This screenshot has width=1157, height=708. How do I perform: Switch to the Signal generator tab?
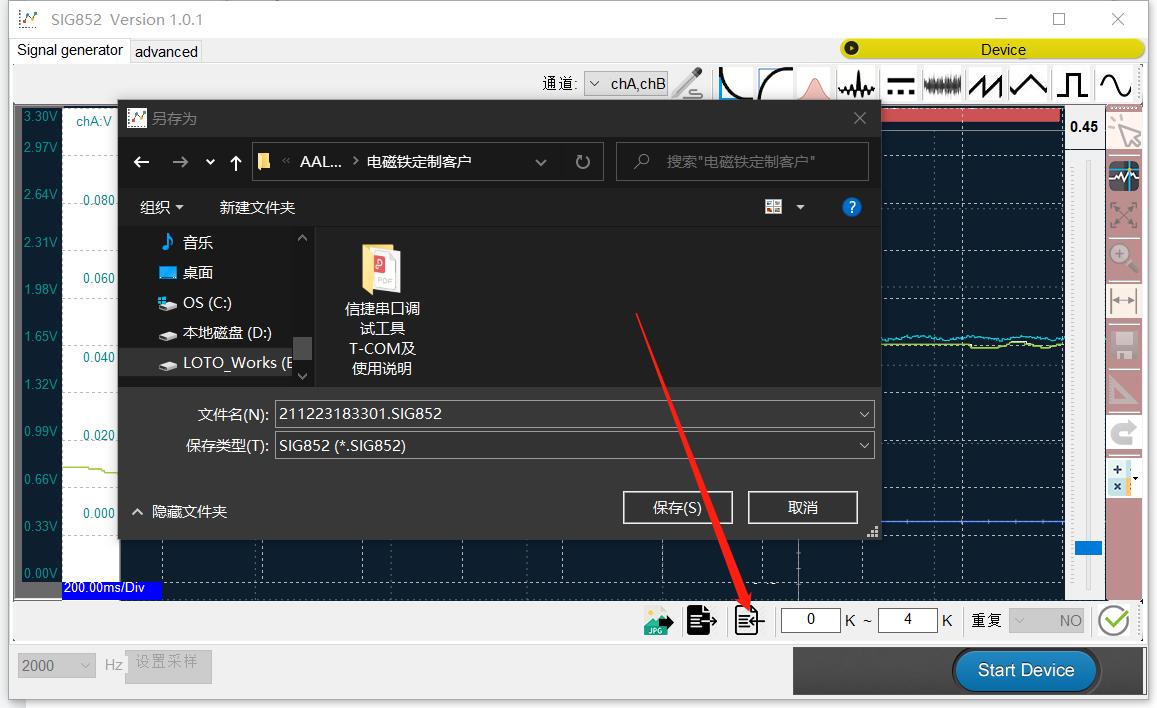click(x=70, y=50)
